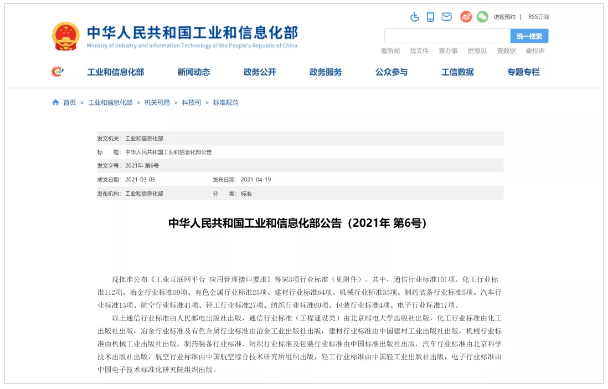Click the swirl icon left of navigation bar
608x389 pixels.
tap(57, 71)
